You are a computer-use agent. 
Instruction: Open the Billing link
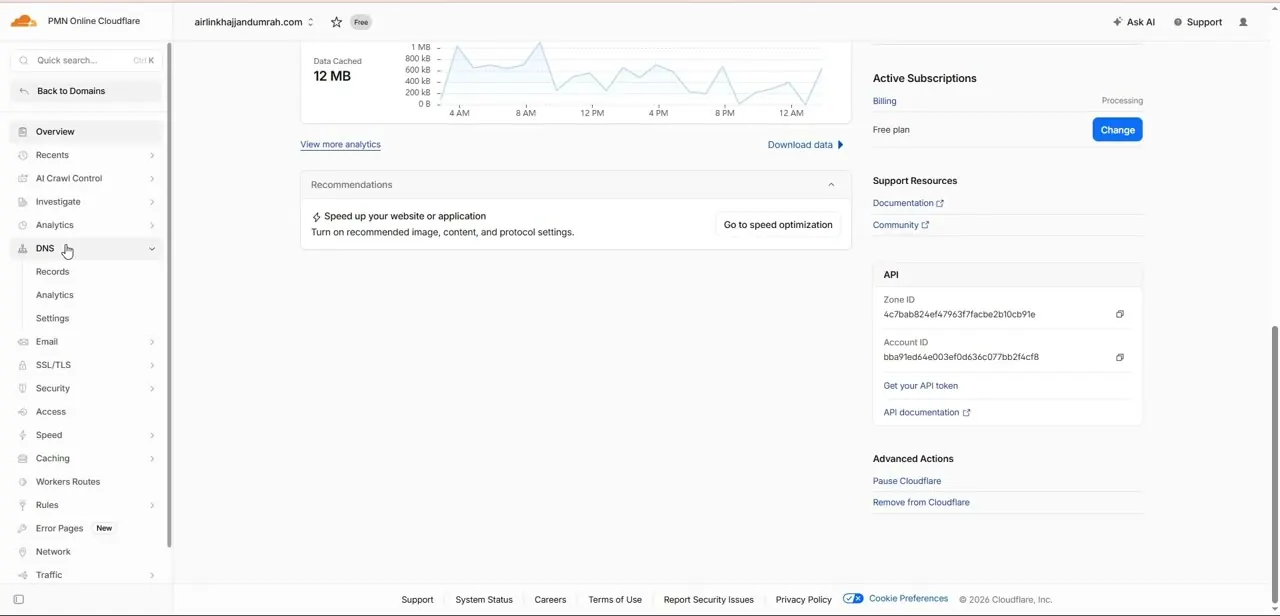885,101
